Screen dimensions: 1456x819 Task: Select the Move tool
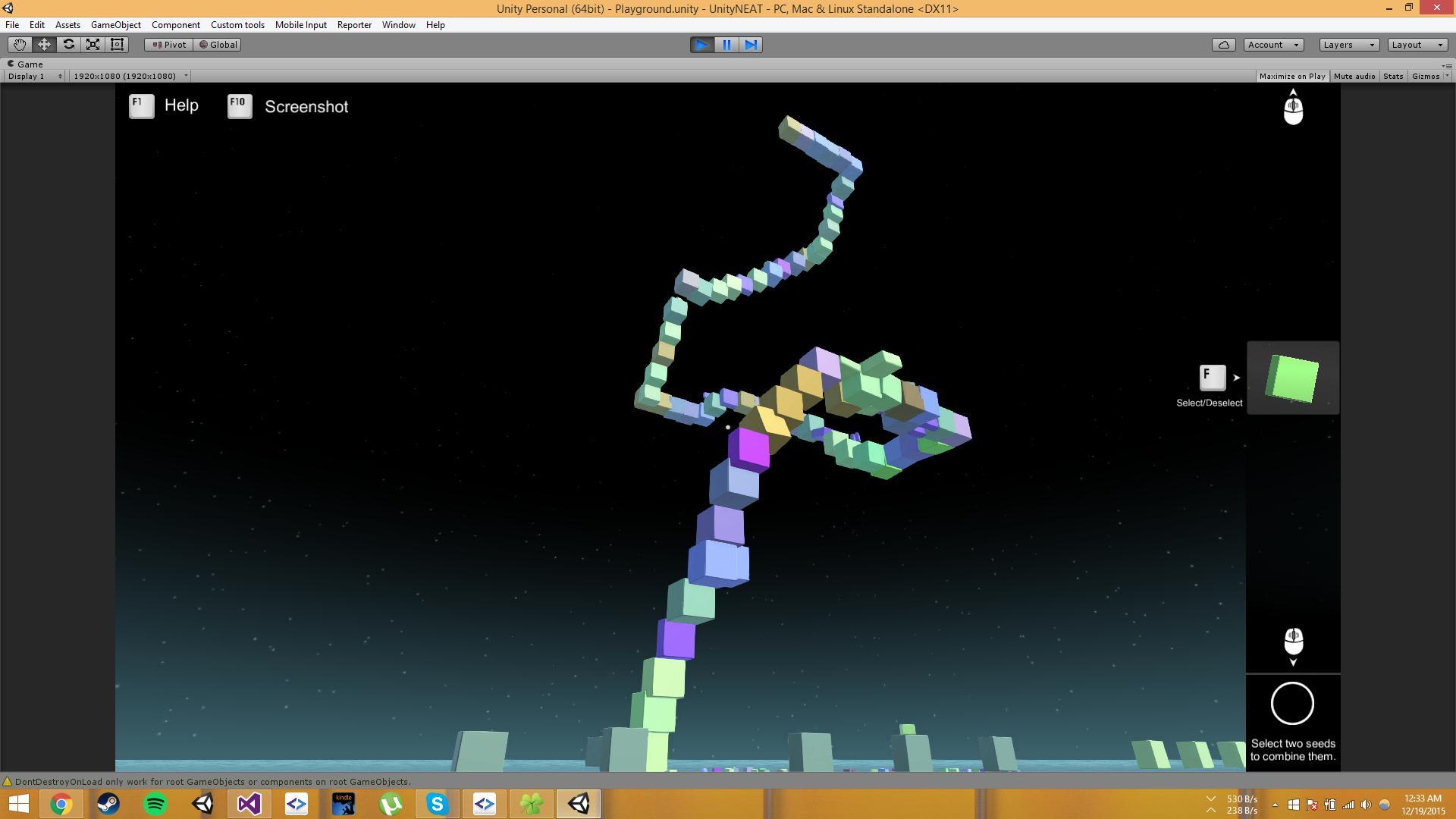click(x=44, y=45)
